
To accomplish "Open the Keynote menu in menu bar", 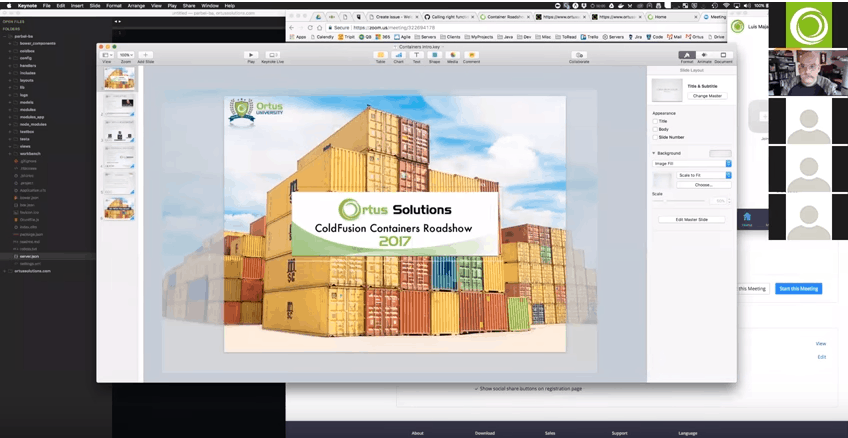I will coord(27,5).
